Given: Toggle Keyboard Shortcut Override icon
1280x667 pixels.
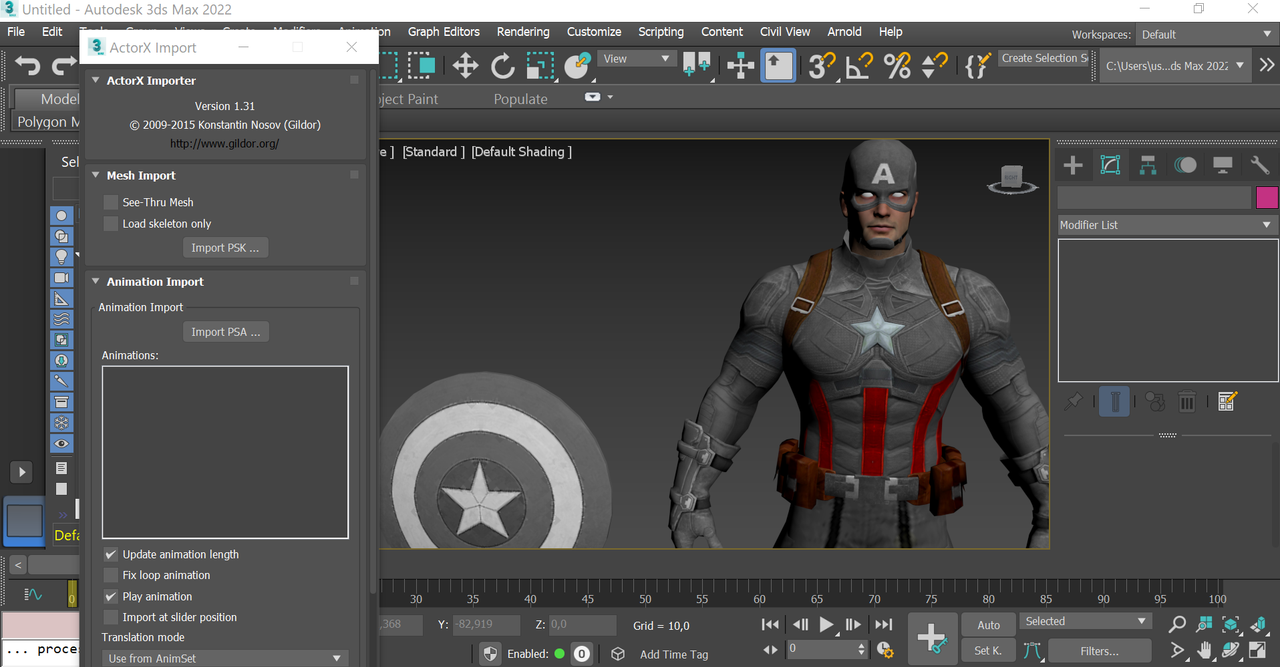Looking at the screenshot, I should [778, 66].
